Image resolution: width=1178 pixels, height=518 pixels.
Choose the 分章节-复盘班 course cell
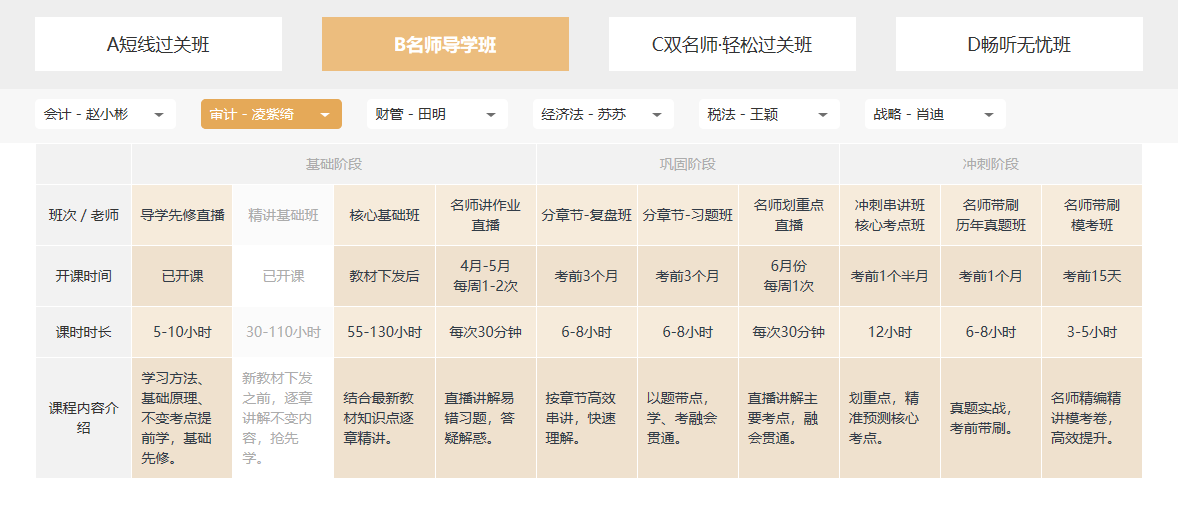tap(587, 215)
